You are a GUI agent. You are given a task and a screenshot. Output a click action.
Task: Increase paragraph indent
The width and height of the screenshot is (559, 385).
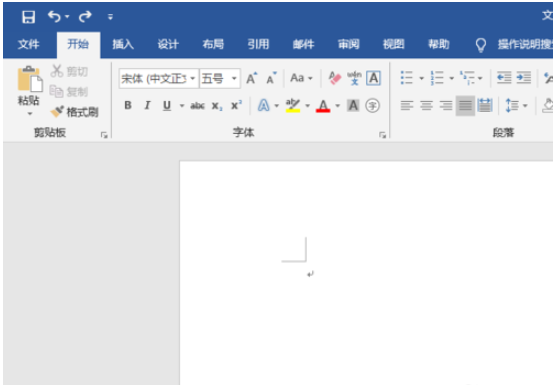click(x=524, y=78)
